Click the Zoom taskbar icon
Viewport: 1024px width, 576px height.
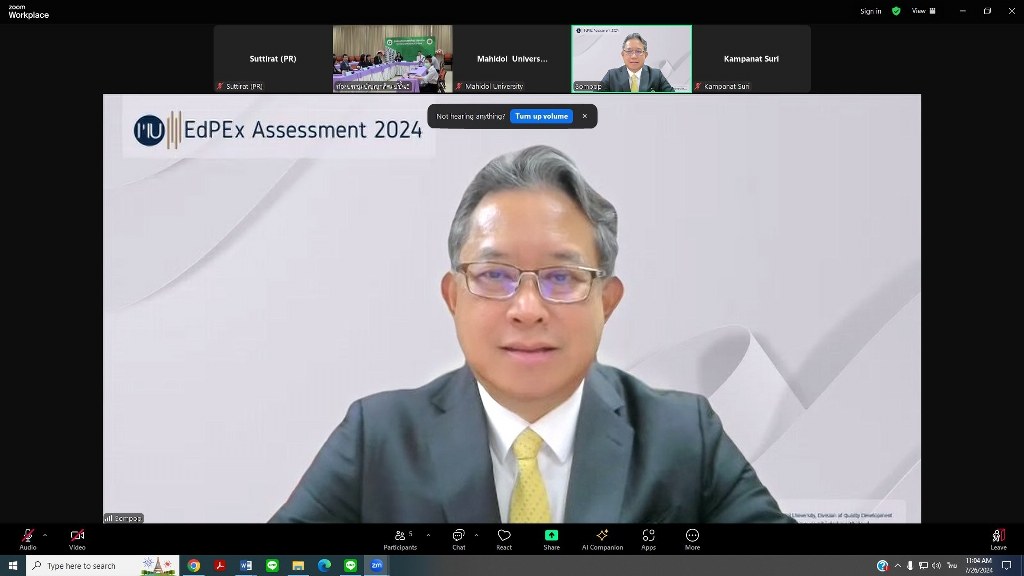(377, 566)
